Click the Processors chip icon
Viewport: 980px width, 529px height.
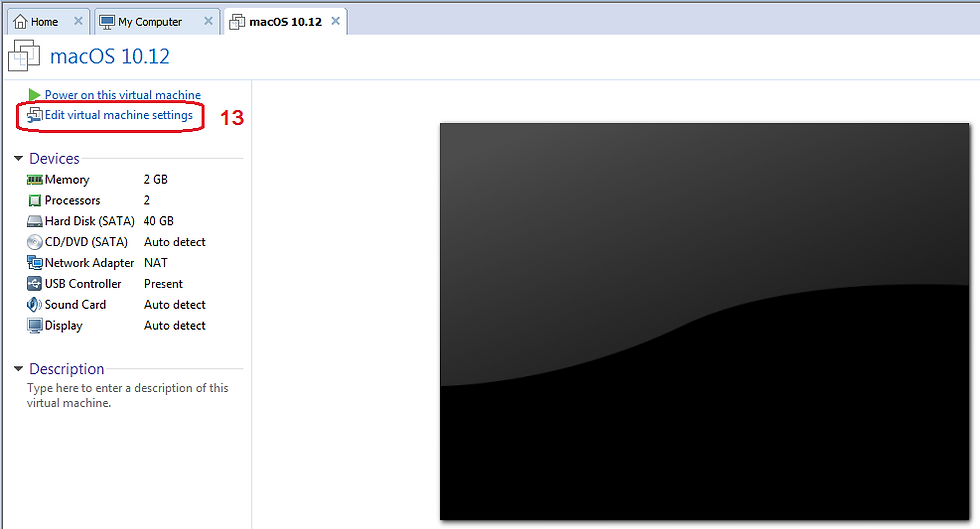click(x=34, y=201)
